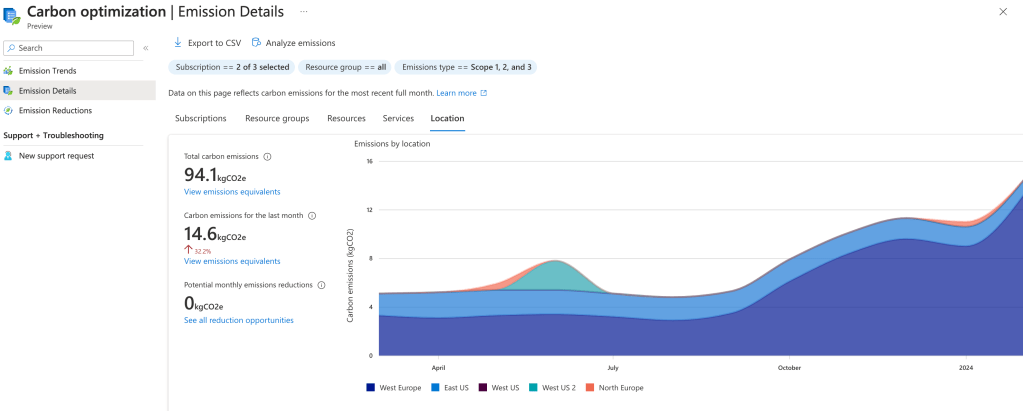
Task: Open the Emissions type filter pill
Action: point(466,67)
